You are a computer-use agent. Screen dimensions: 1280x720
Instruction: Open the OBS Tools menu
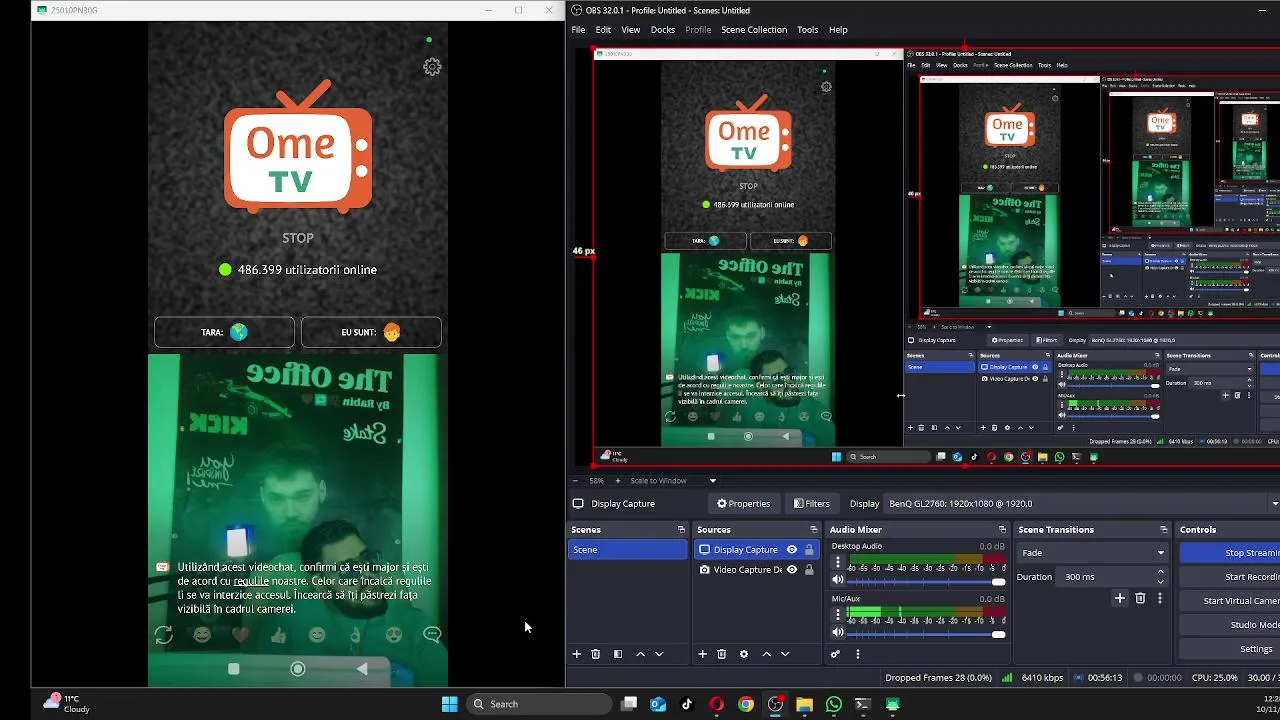pyautogui.click(x=808, y=29)
